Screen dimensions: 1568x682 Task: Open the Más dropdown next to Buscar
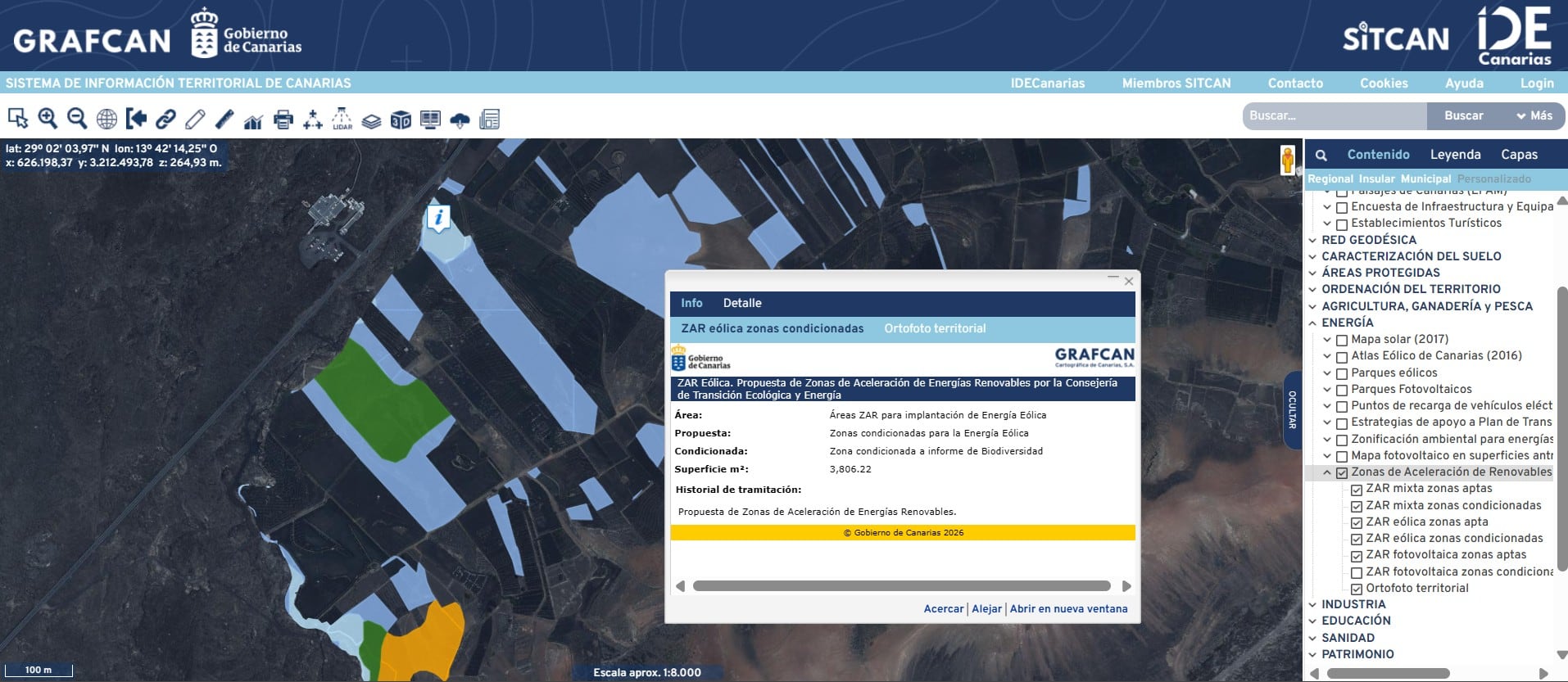click(1534, 116)
